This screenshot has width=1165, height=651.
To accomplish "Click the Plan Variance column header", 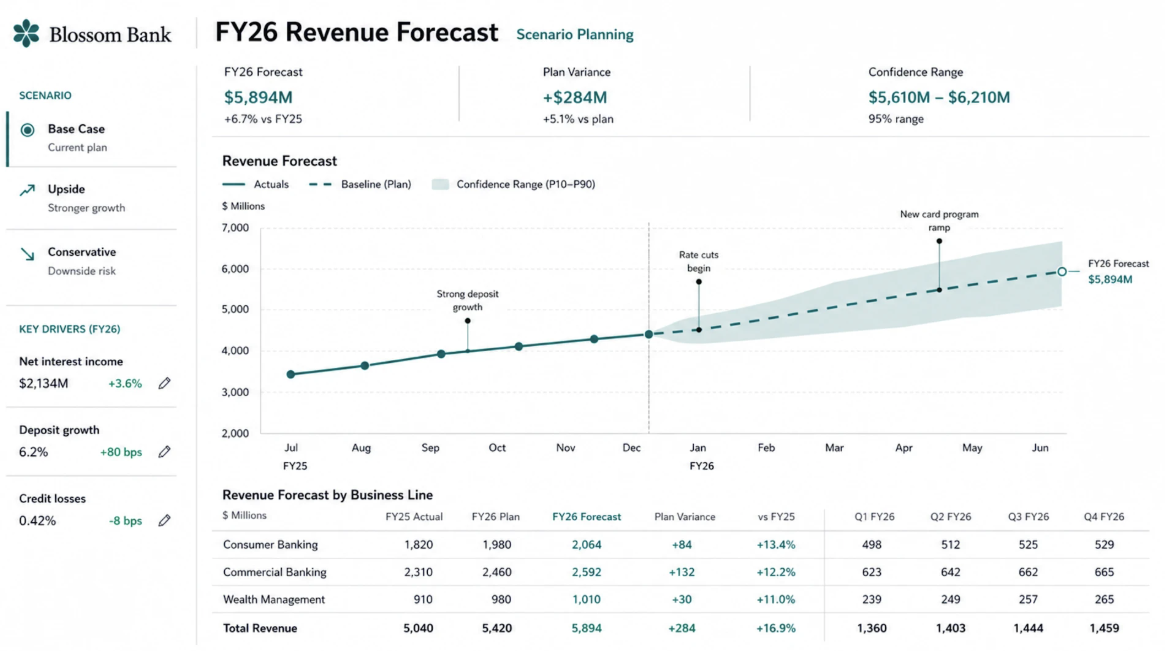I will pyautogui.click(x=684, y=516).
